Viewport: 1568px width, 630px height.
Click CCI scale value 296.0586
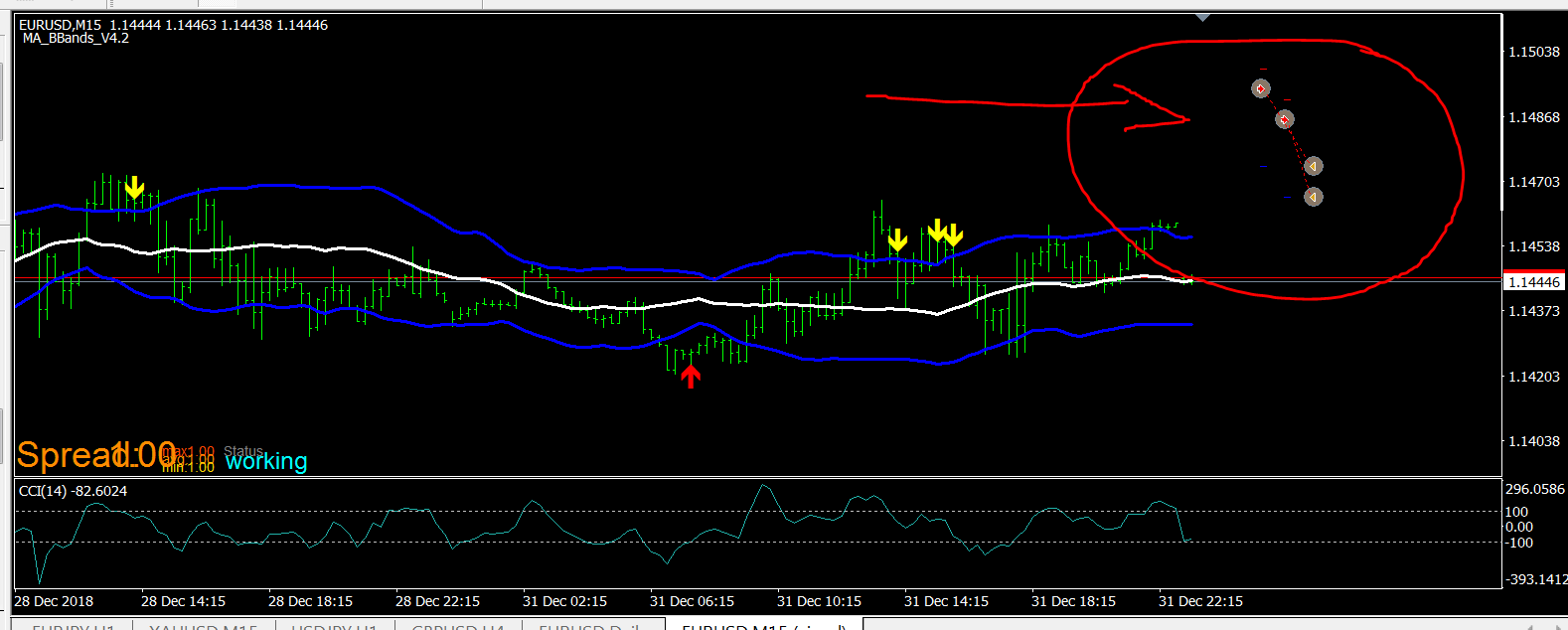[1535, 489]
